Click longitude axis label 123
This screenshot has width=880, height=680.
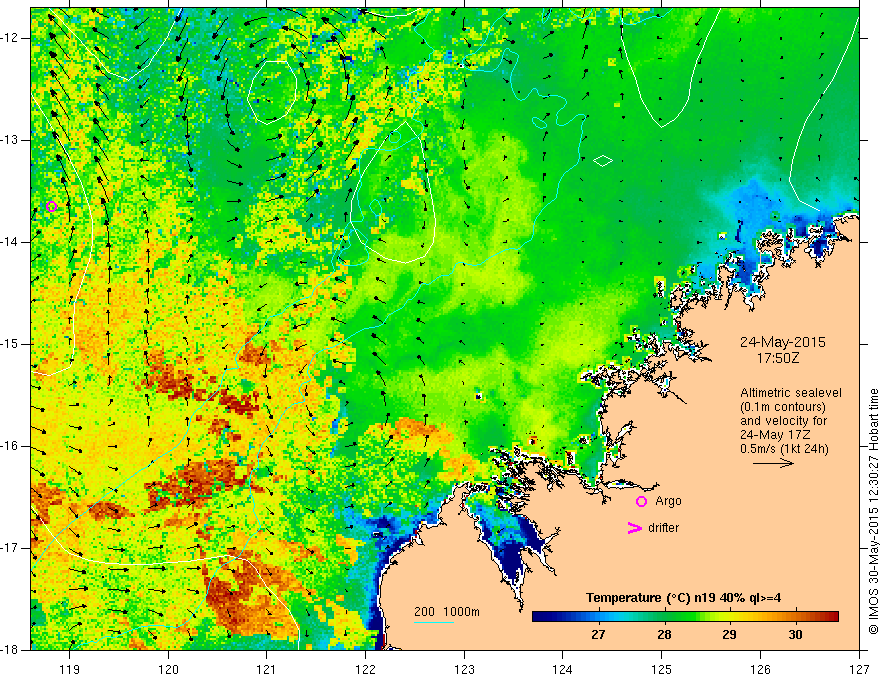pyautogui.click(x=464, y=669)
